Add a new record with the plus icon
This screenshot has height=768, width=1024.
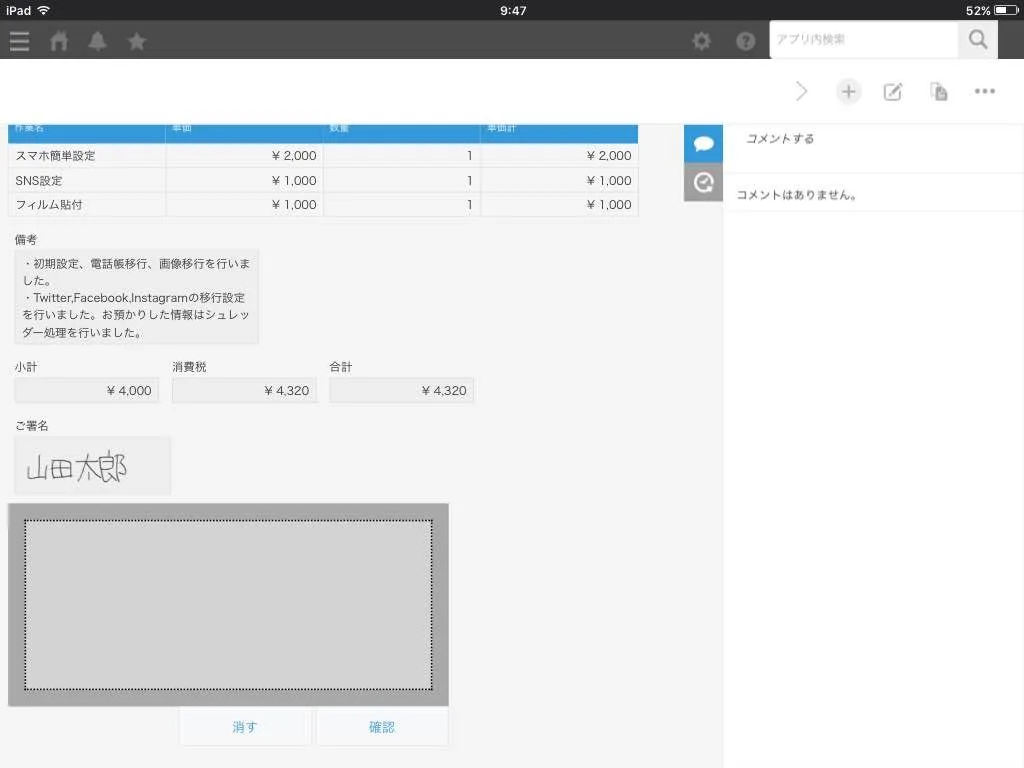(848, 92)
